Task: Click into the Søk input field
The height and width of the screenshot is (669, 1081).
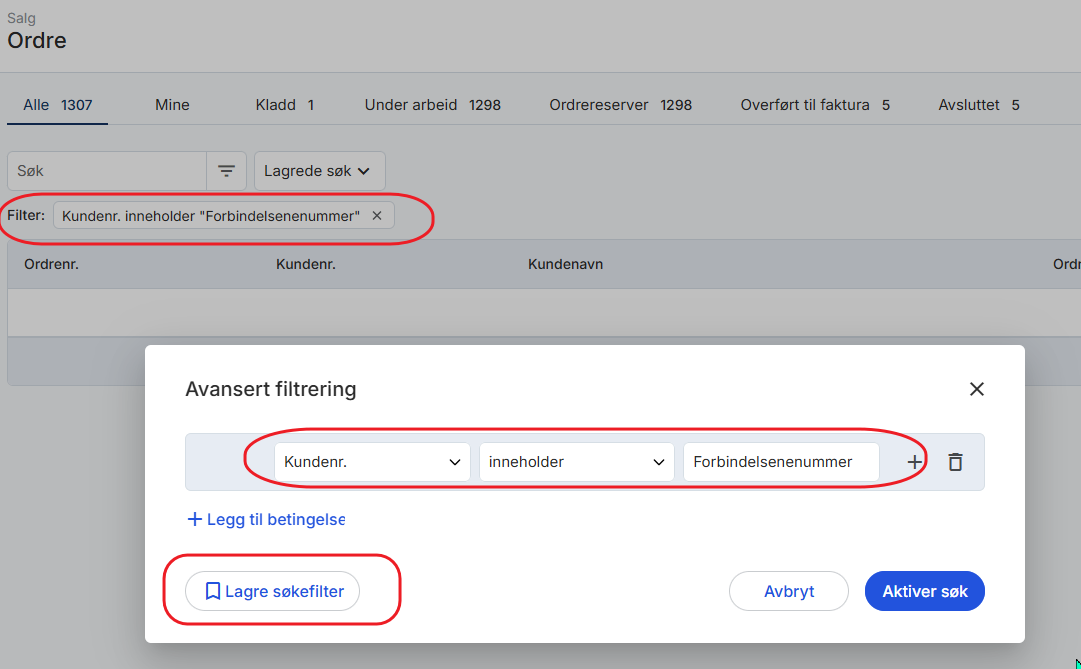Action: point(107,171)
